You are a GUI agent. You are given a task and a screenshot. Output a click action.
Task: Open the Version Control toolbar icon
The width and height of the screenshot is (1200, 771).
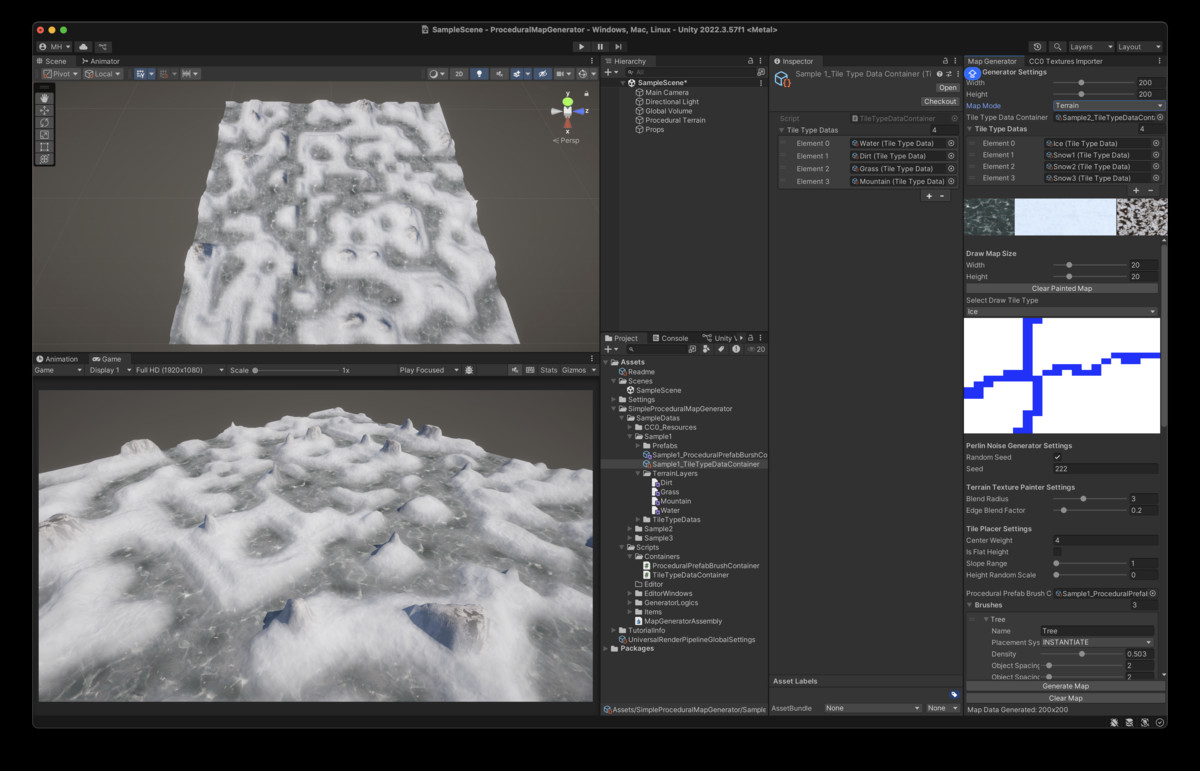point(103,46)
